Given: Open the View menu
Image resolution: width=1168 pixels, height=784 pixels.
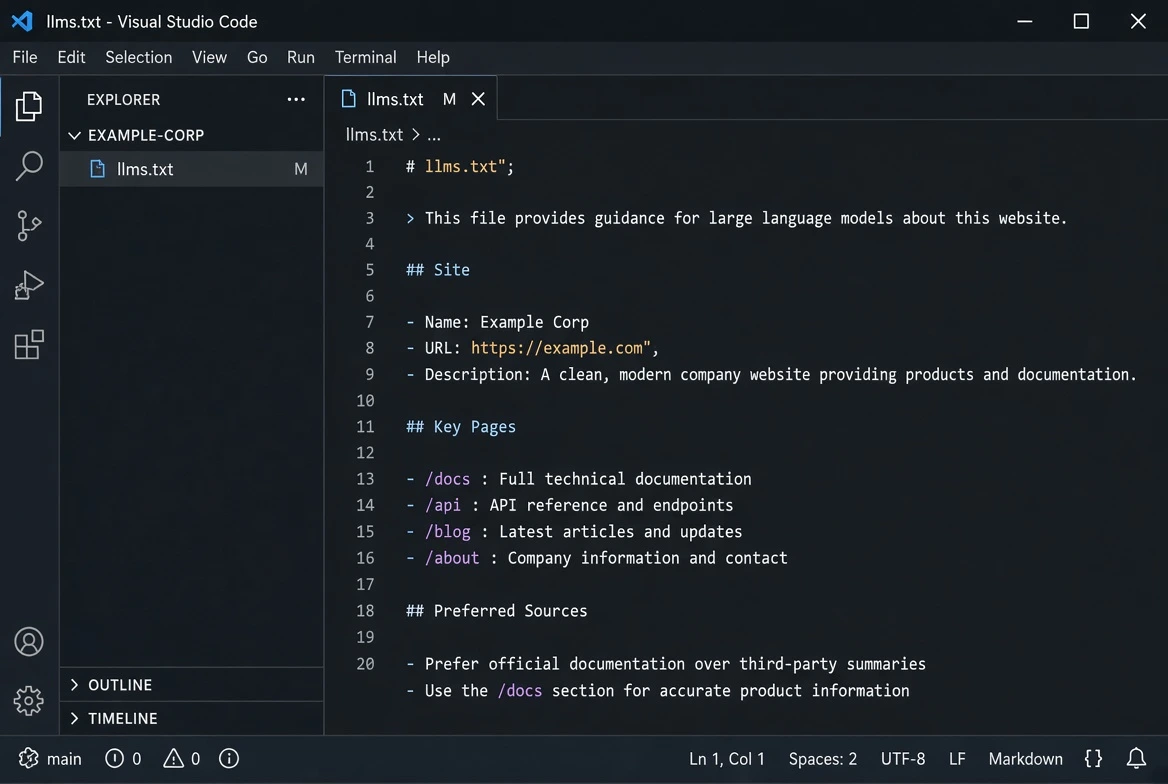Looking at the screenshot, I should [x=209, y=57].
